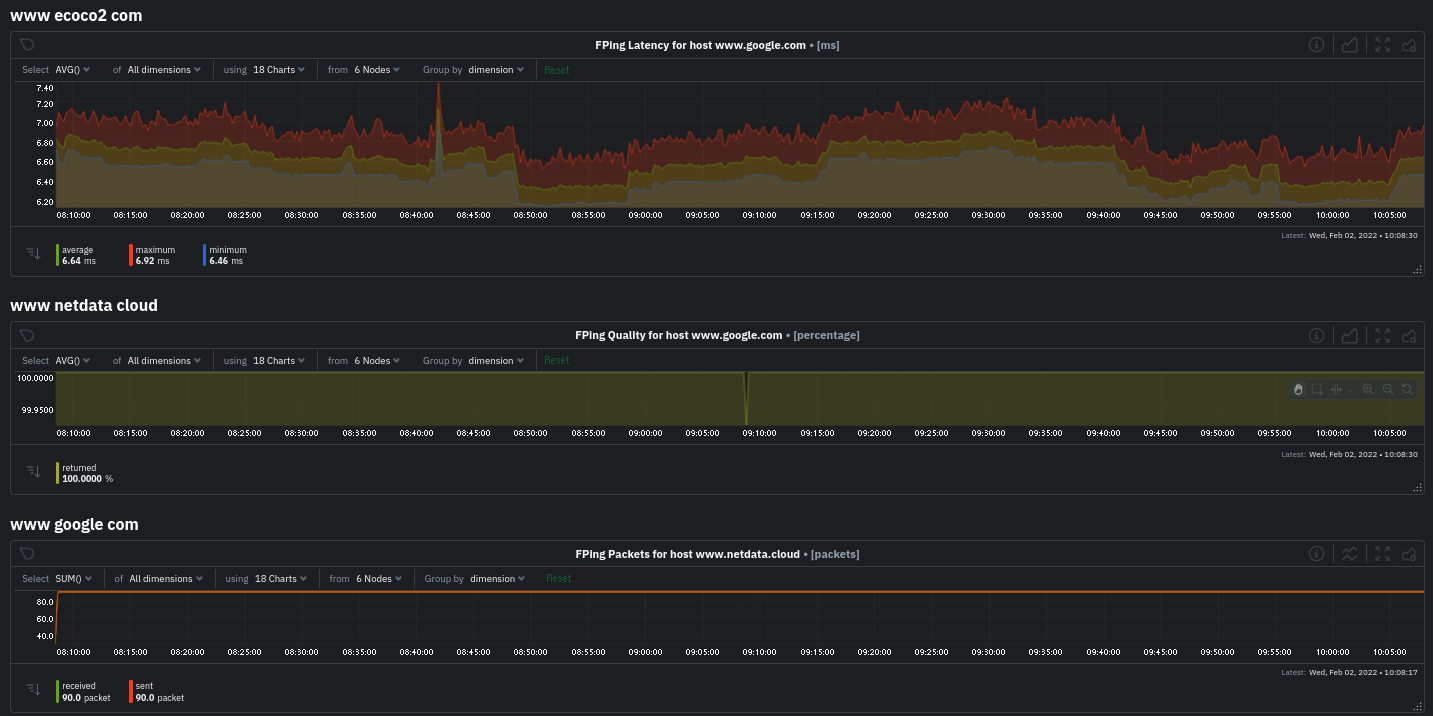The height and width of the screenshot is (716, 1433).
Task: Click Reset on the FPing Latency chart
Action: pyautogui.click(x=556, y=69)
